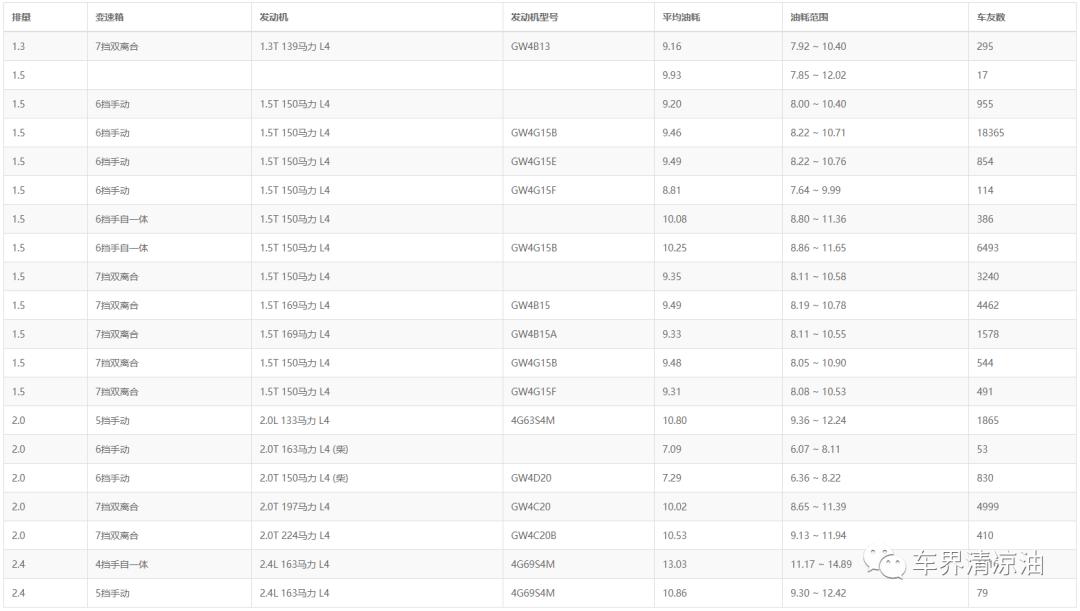
Task: Click owner count 830
Action: click(985, 479)
